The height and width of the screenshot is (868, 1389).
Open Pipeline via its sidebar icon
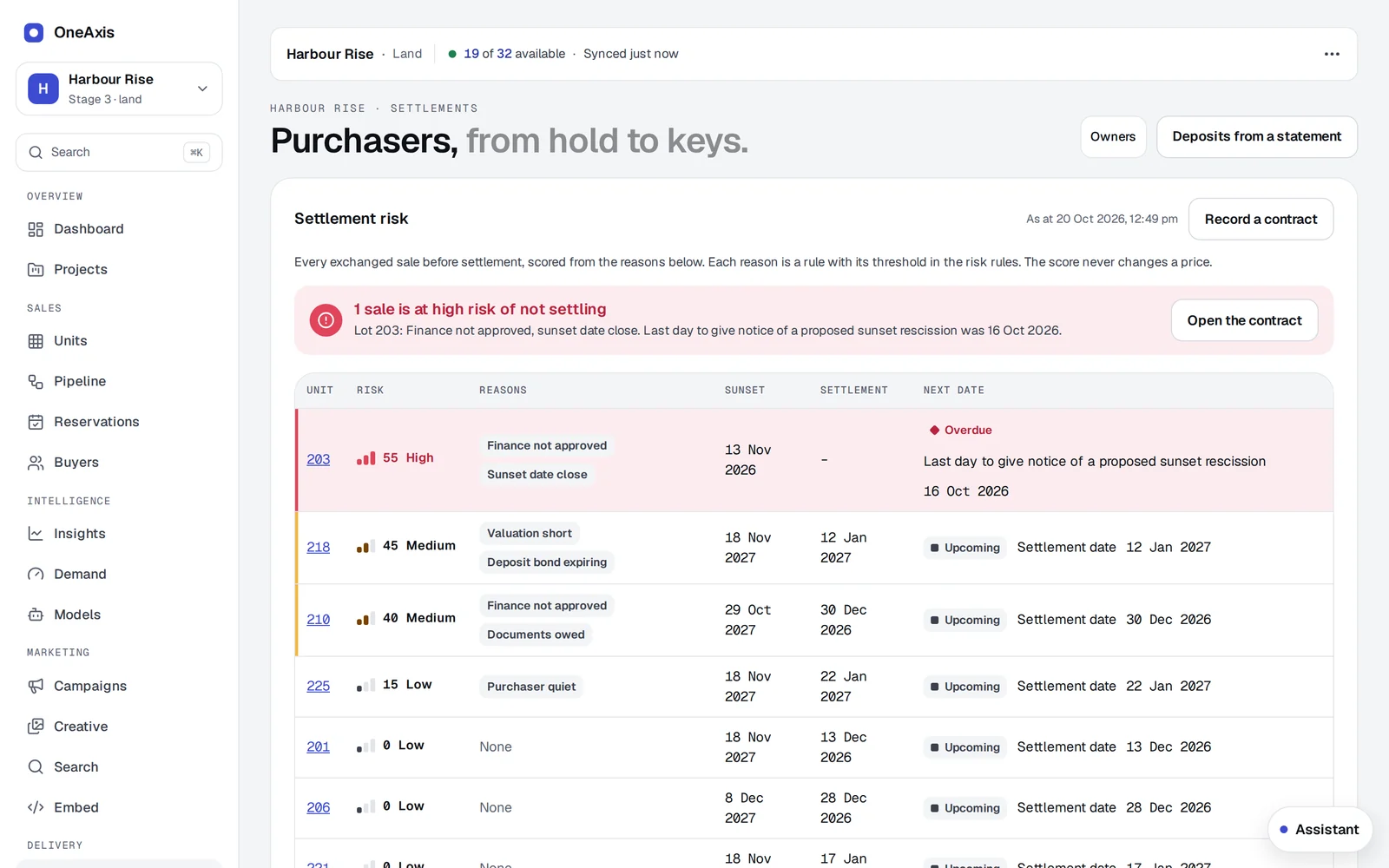tap(36, 381)
